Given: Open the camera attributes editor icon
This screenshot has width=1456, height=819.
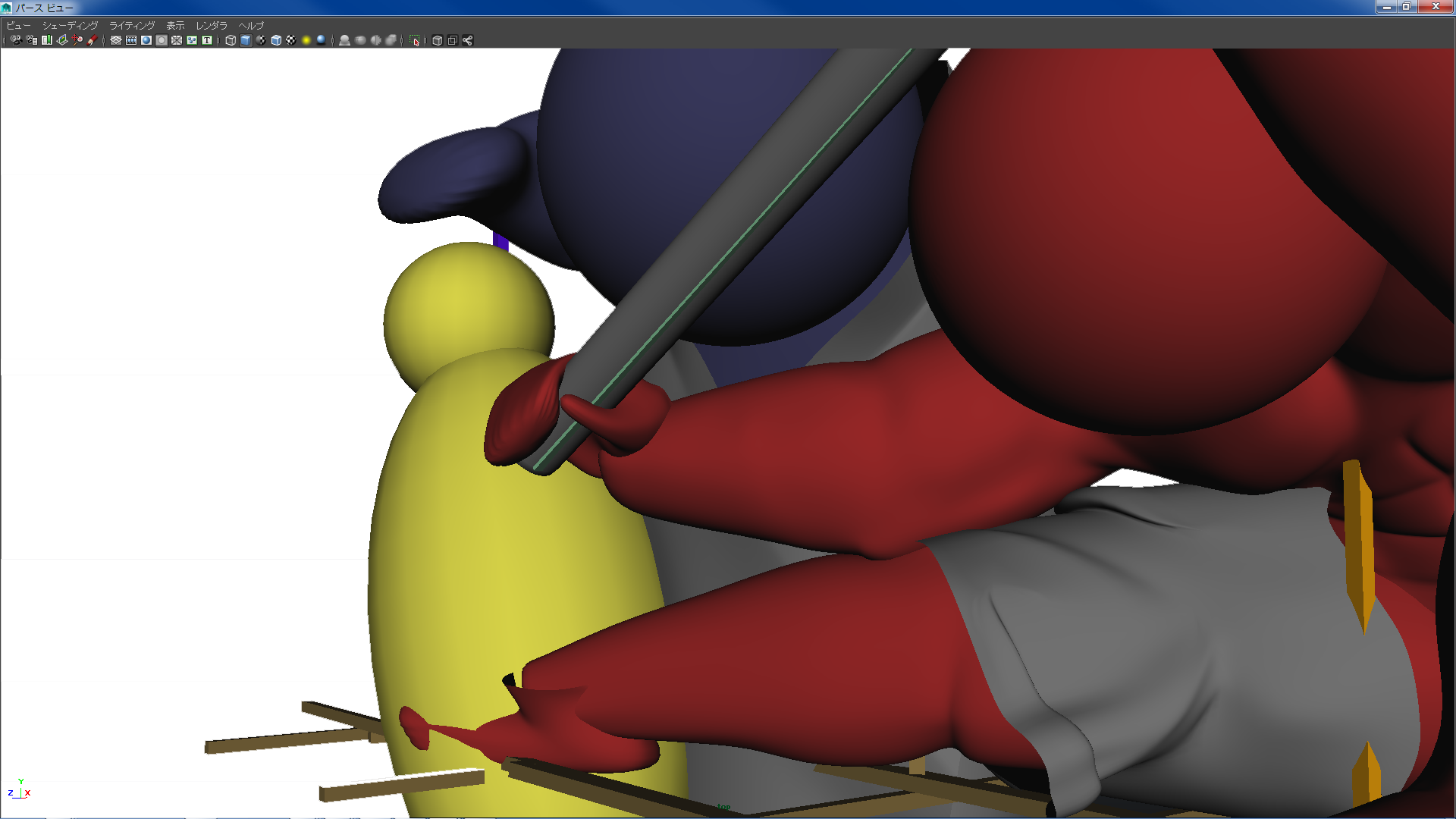Looking at the screenshot, I should 31,40.
